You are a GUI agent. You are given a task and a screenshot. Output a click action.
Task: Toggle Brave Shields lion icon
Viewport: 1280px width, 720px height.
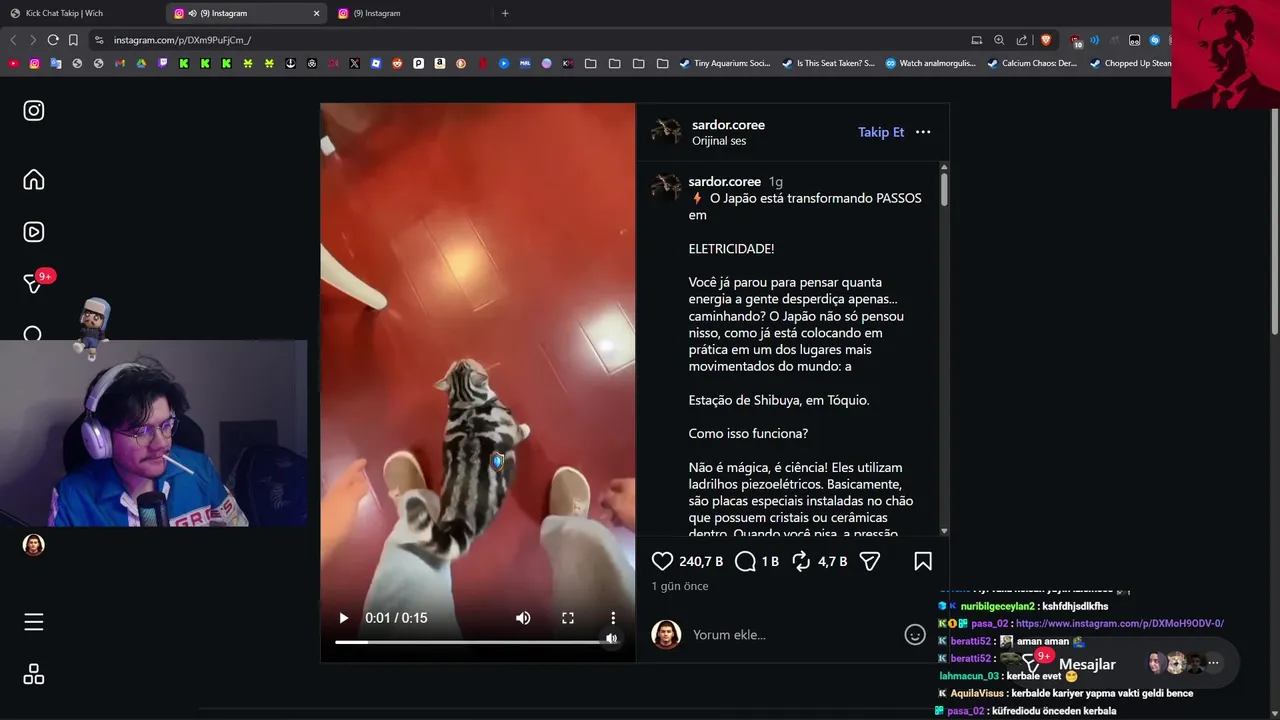[1046, 40]
